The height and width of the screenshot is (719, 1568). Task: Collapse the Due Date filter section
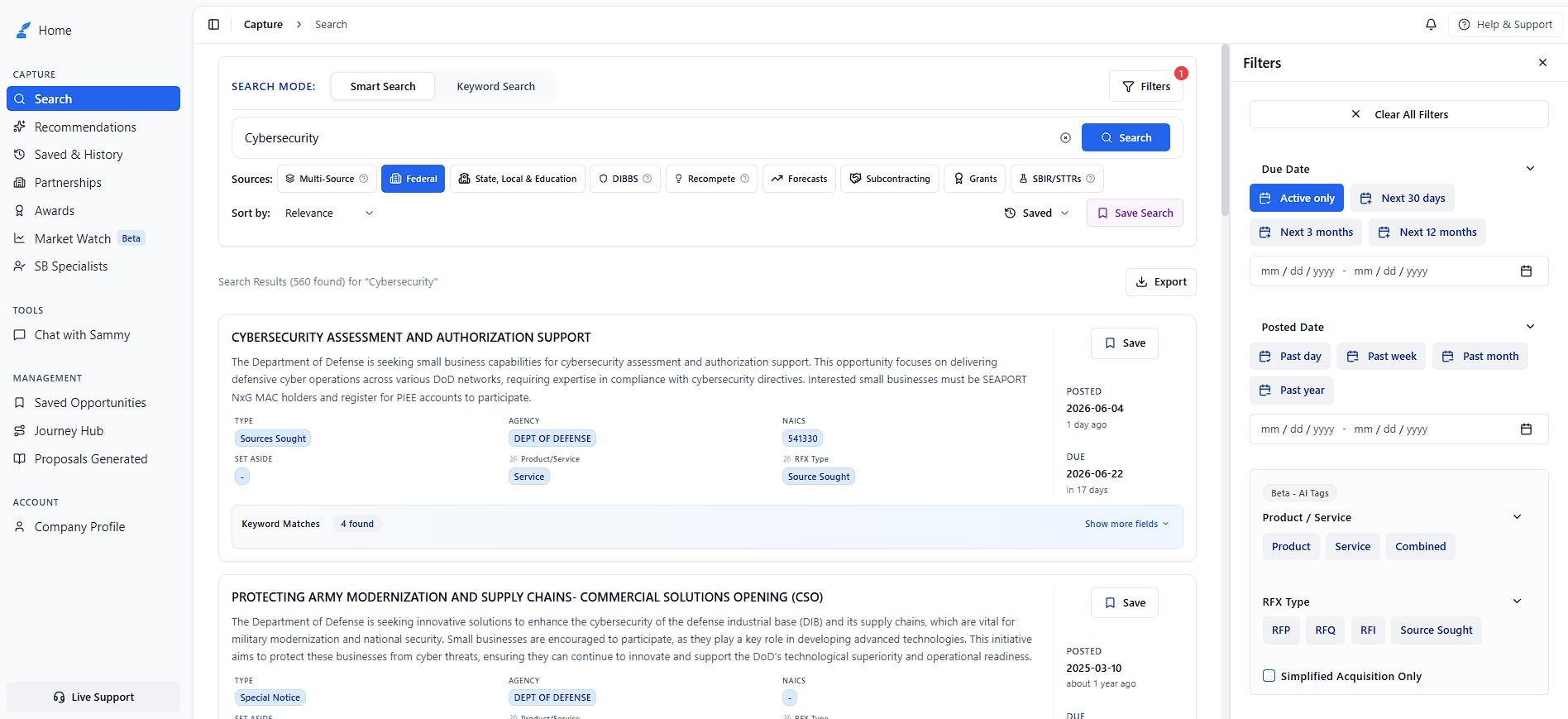tap(1530, 169)
